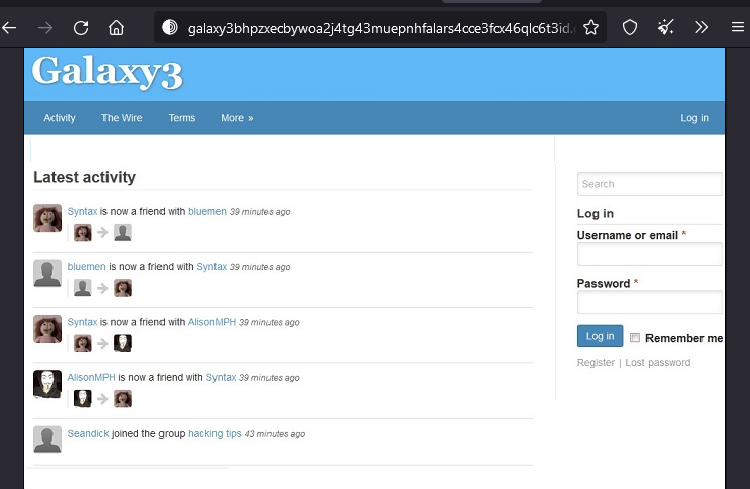Click the Log in link in navigation bar
750x489 pixels.
695,118
